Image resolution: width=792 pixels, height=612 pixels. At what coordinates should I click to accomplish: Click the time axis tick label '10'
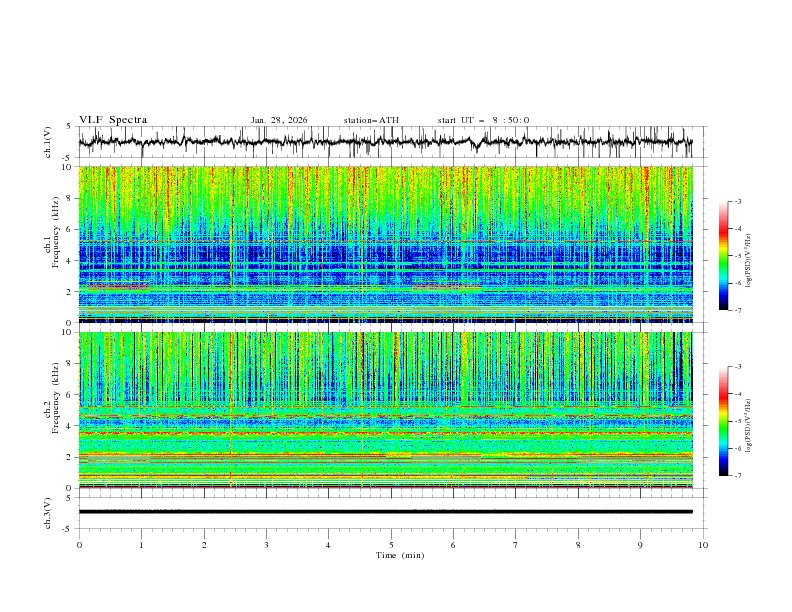click(x=703, y=545)
